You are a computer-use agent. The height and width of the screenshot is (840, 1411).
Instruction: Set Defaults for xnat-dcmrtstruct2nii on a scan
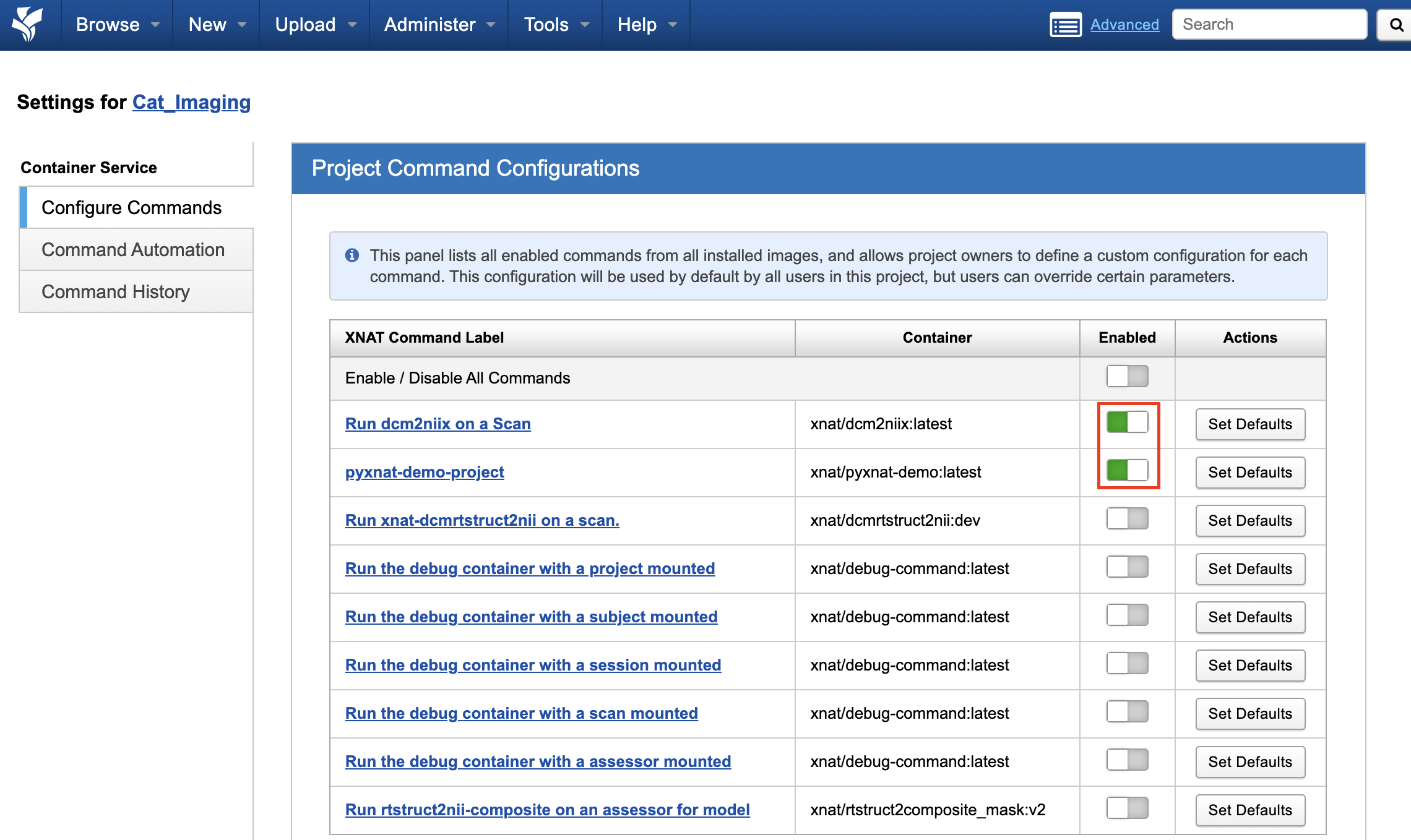[x=1250, y=521]
